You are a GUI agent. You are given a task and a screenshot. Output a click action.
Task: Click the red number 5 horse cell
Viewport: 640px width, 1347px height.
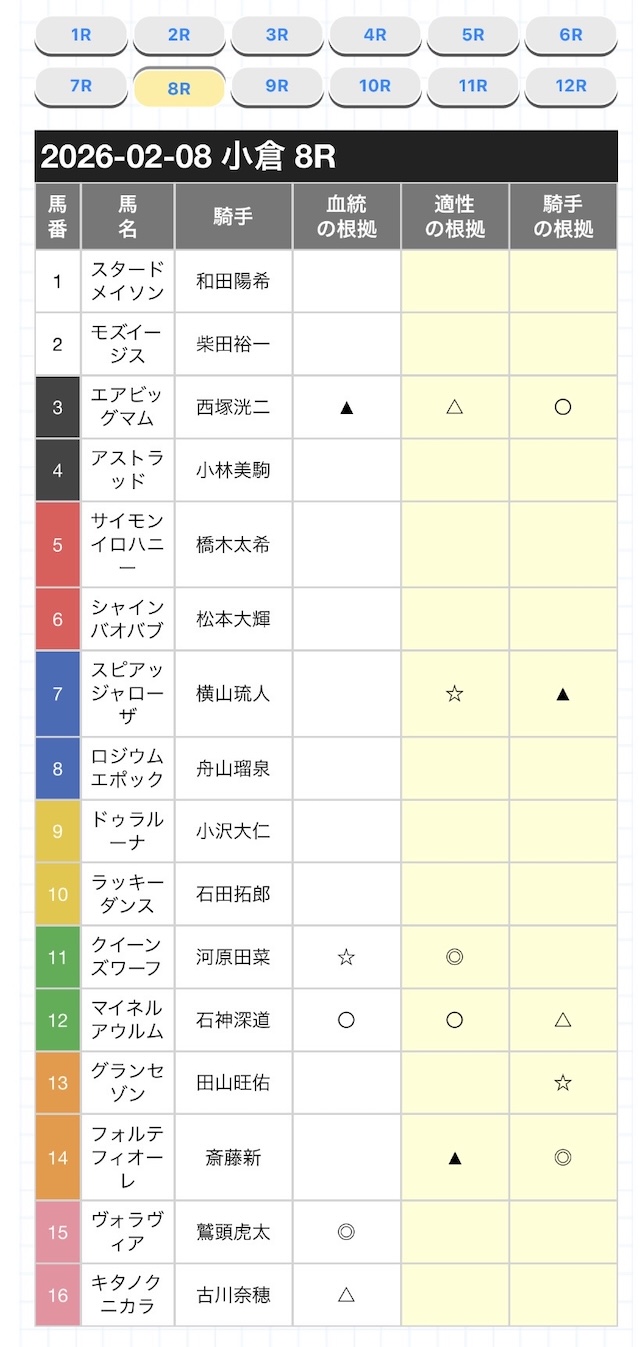point(57,545)
